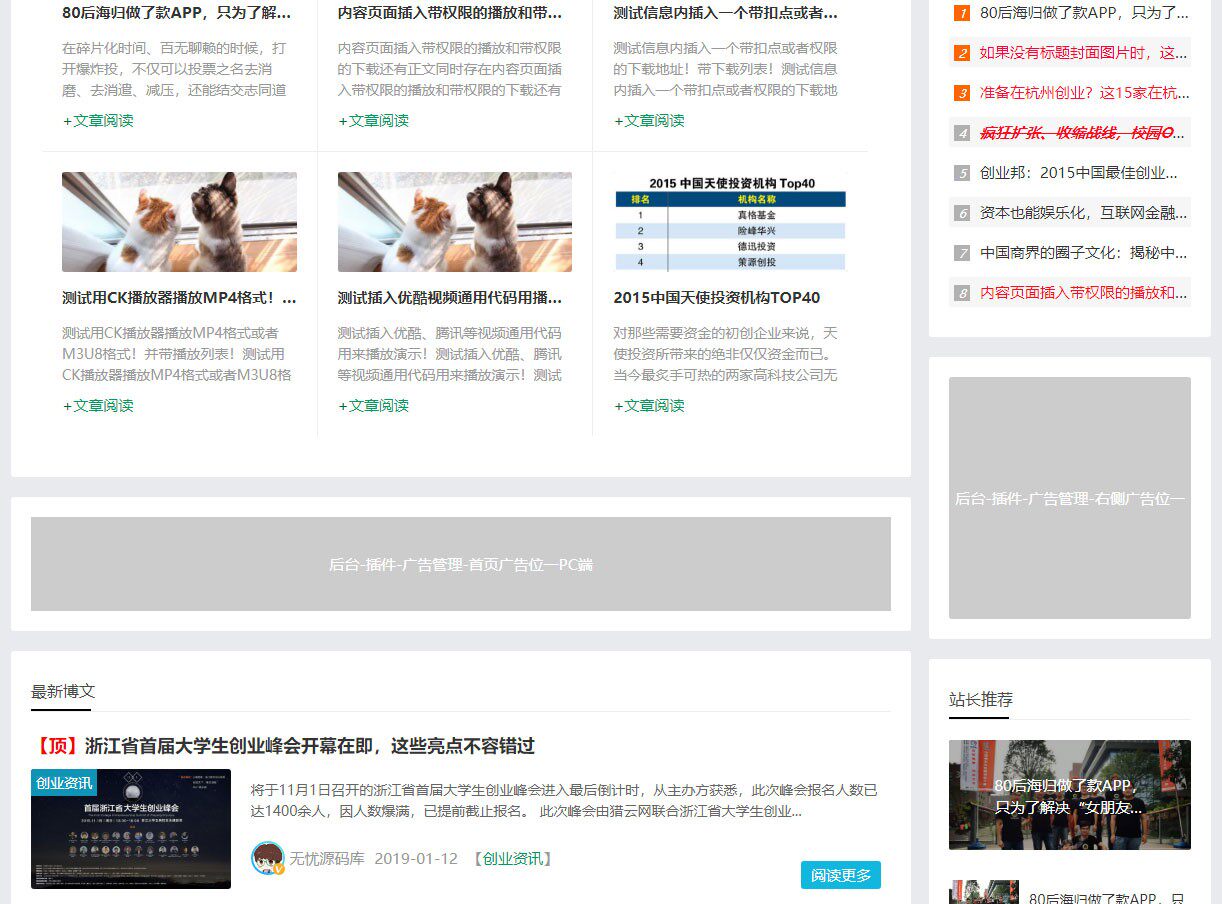
Task: Click the 2015中国天使投资机构 Top40 table image
Action: coord(729,221)
